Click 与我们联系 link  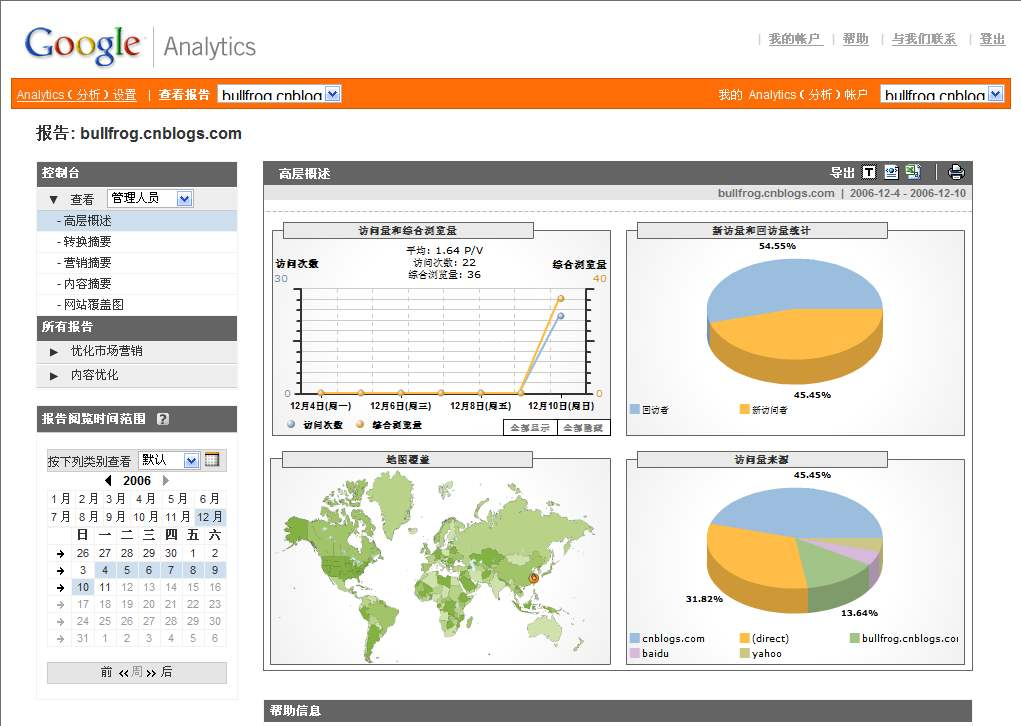coord(924,39)
